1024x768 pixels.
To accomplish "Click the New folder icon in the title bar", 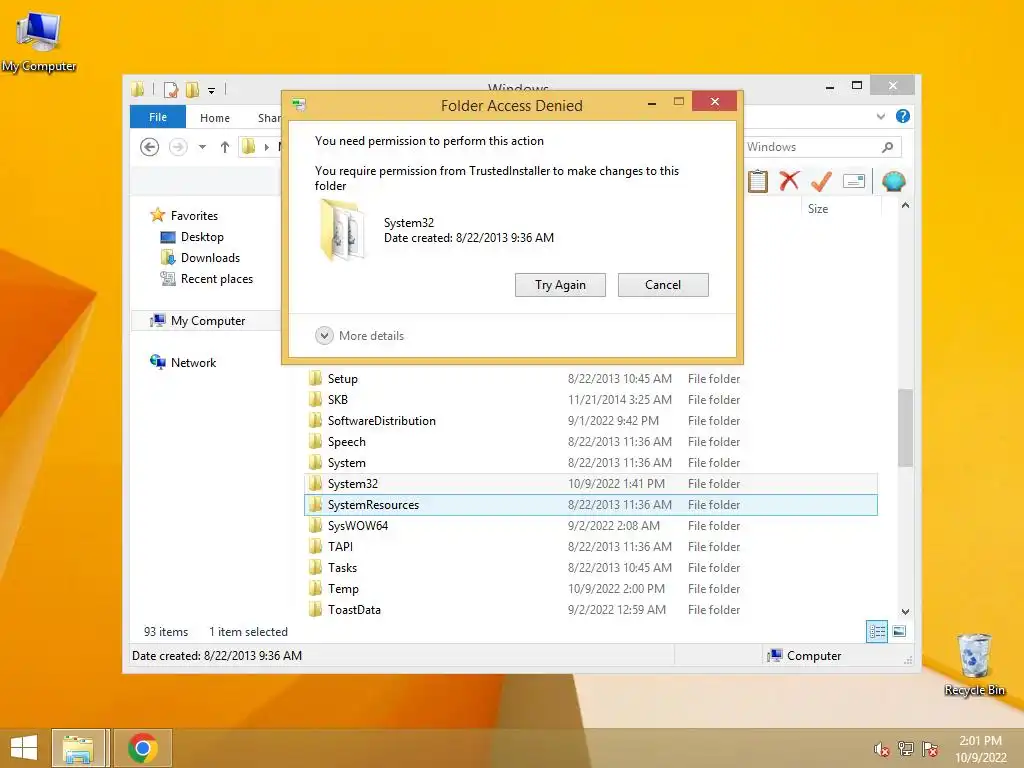I will pos(192,89).
